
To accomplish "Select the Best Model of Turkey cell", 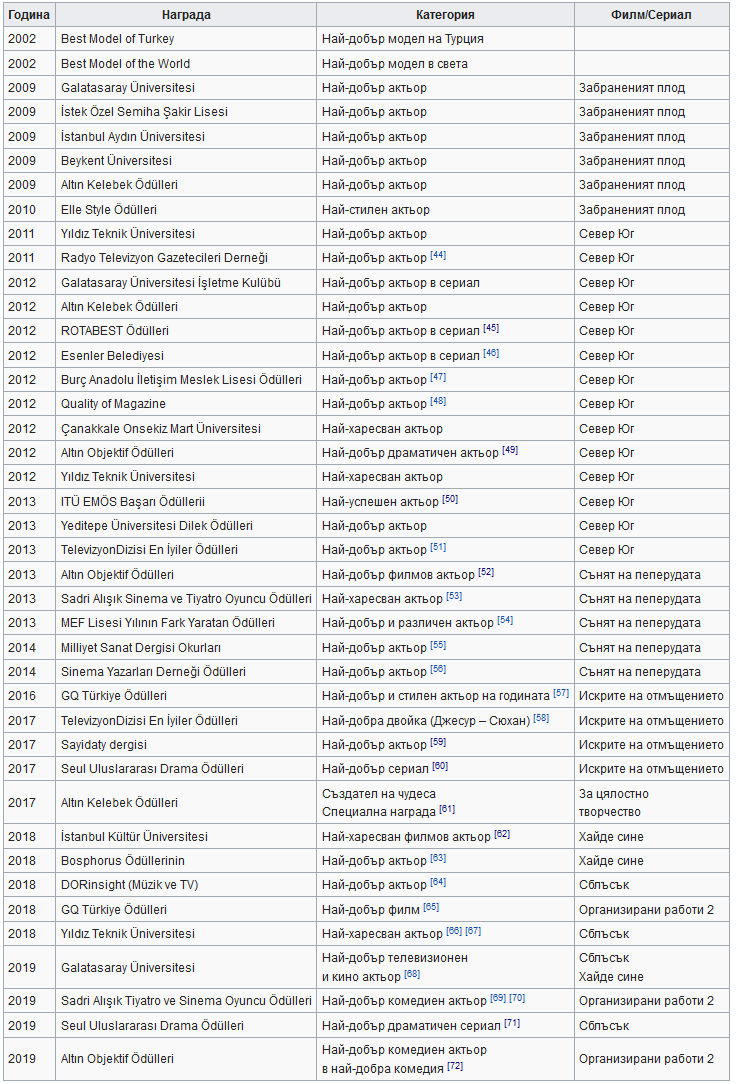I will click(x=186, y=39).
